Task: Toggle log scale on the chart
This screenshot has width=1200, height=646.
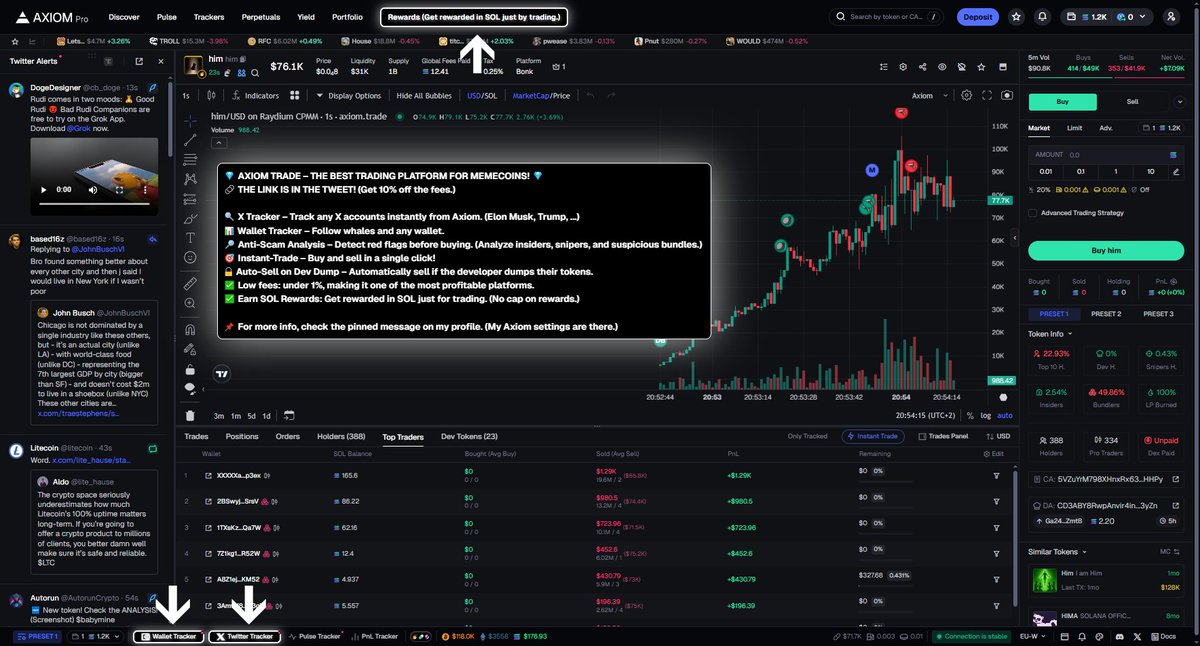Action: pyautogui.click(x=986, y=415)
